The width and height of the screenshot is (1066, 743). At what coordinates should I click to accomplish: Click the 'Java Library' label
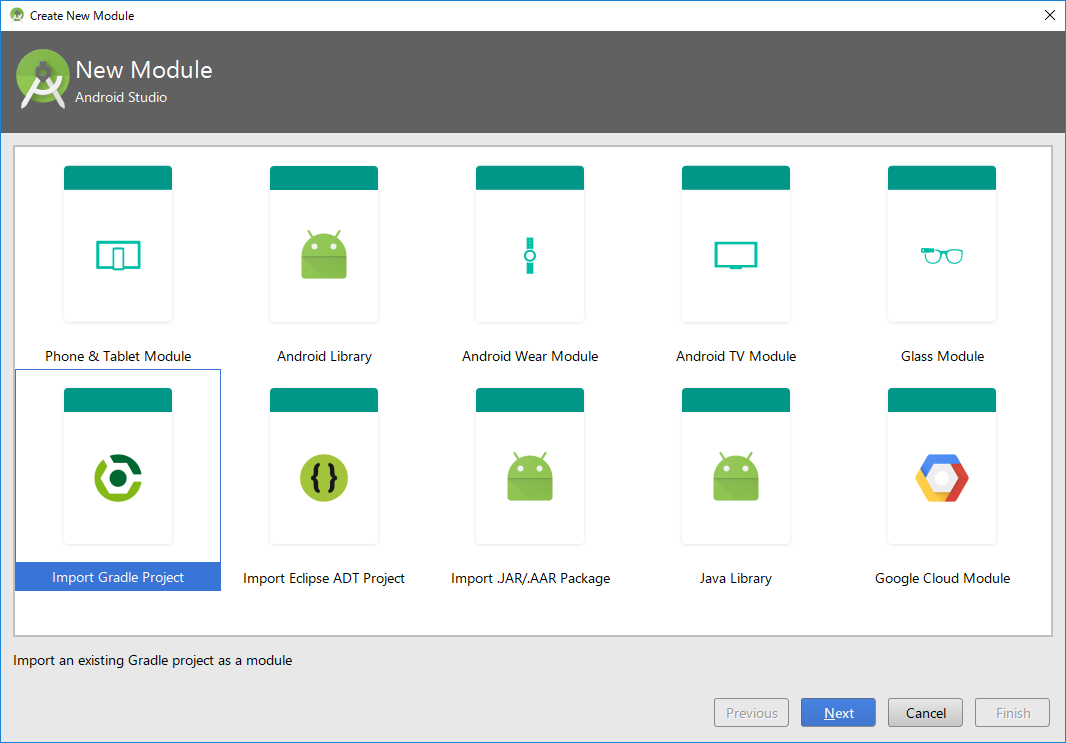click(736, 578)
